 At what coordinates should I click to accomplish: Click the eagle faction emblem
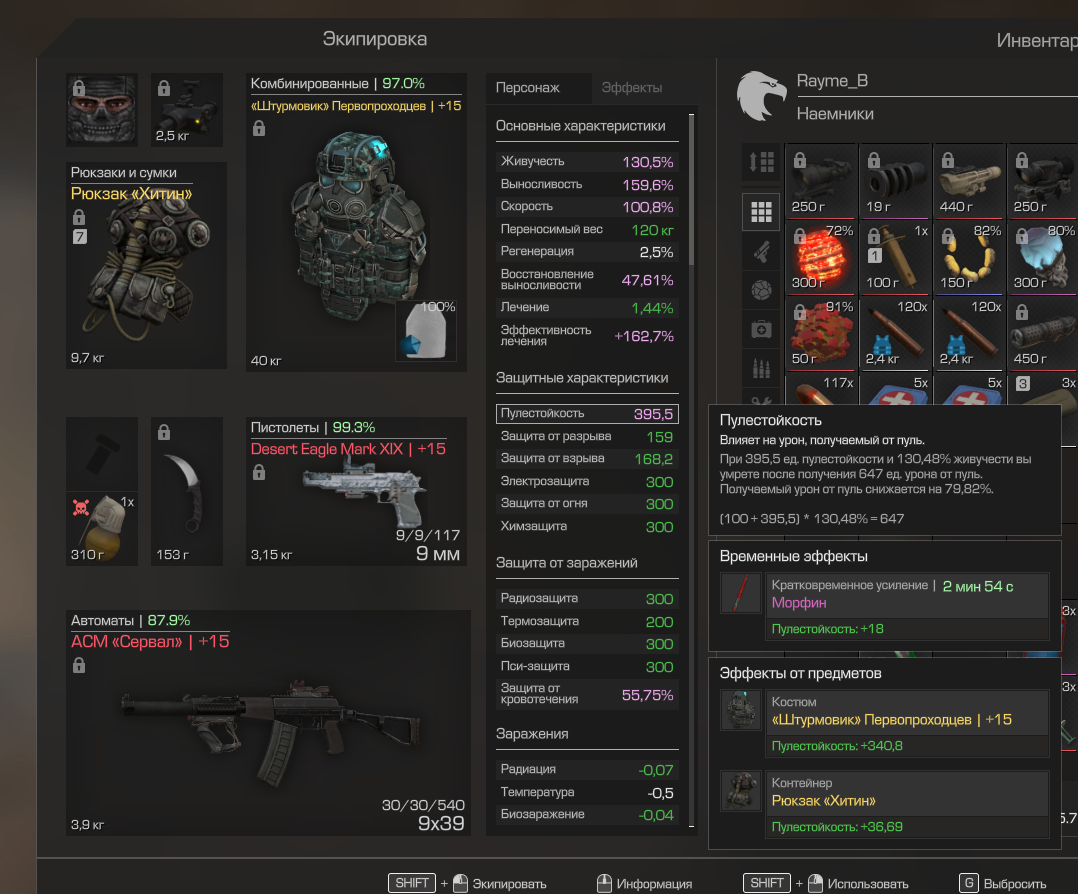point(761,97)
